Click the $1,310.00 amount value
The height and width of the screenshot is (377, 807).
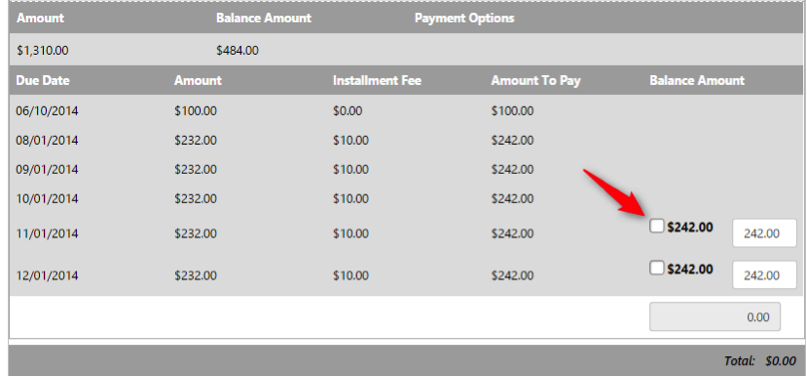[42, 51]
